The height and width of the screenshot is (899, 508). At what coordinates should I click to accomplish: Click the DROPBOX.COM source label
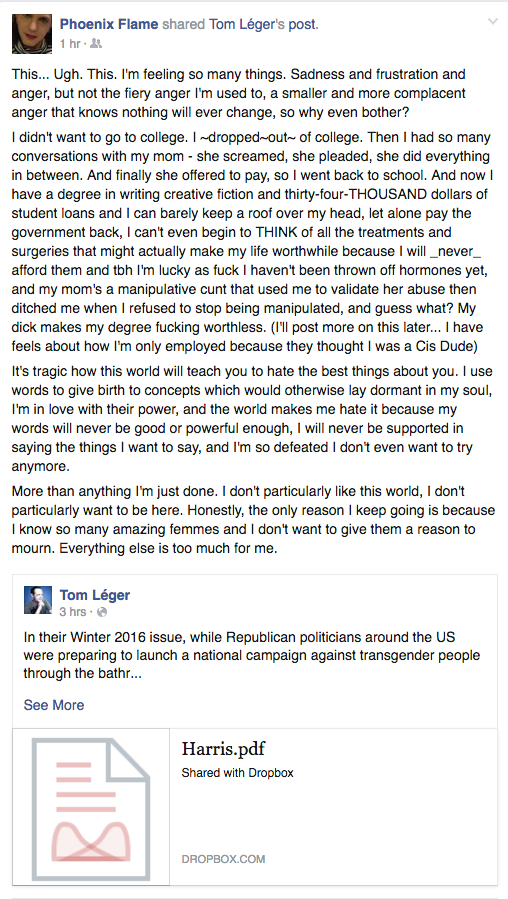(x=224, y=859)
